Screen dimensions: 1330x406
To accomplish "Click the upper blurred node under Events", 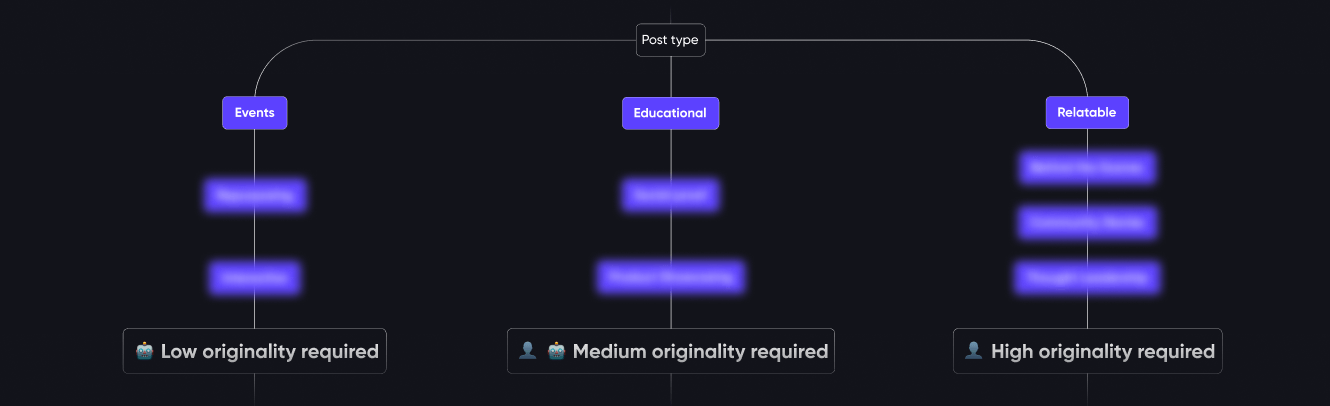I will [x=254, y=195].
